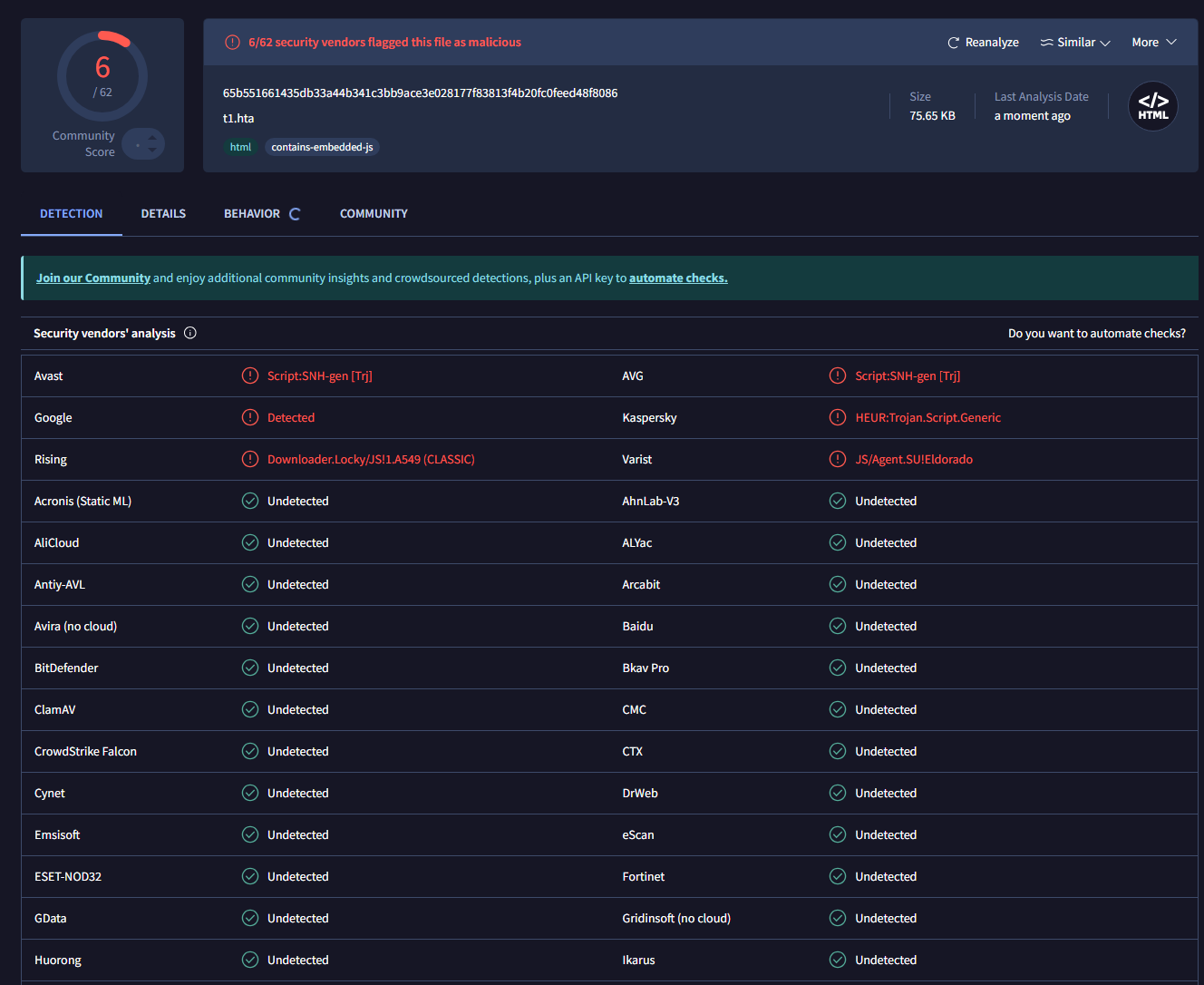The width and height of the screenshot is (1204, 985).
Task: Click the checkmark icon for BitDefender
Action: 250,668
